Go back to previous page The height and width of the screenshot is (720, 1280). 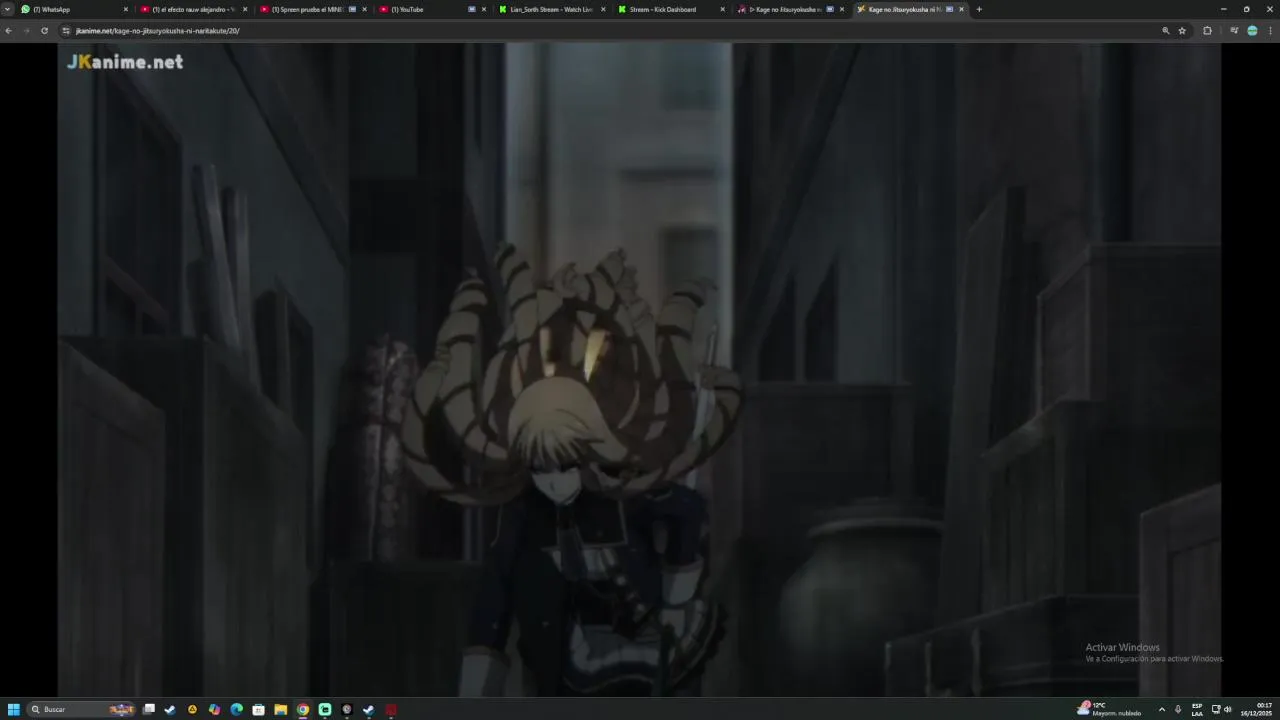pyautogui.click(x=8, y=31)
